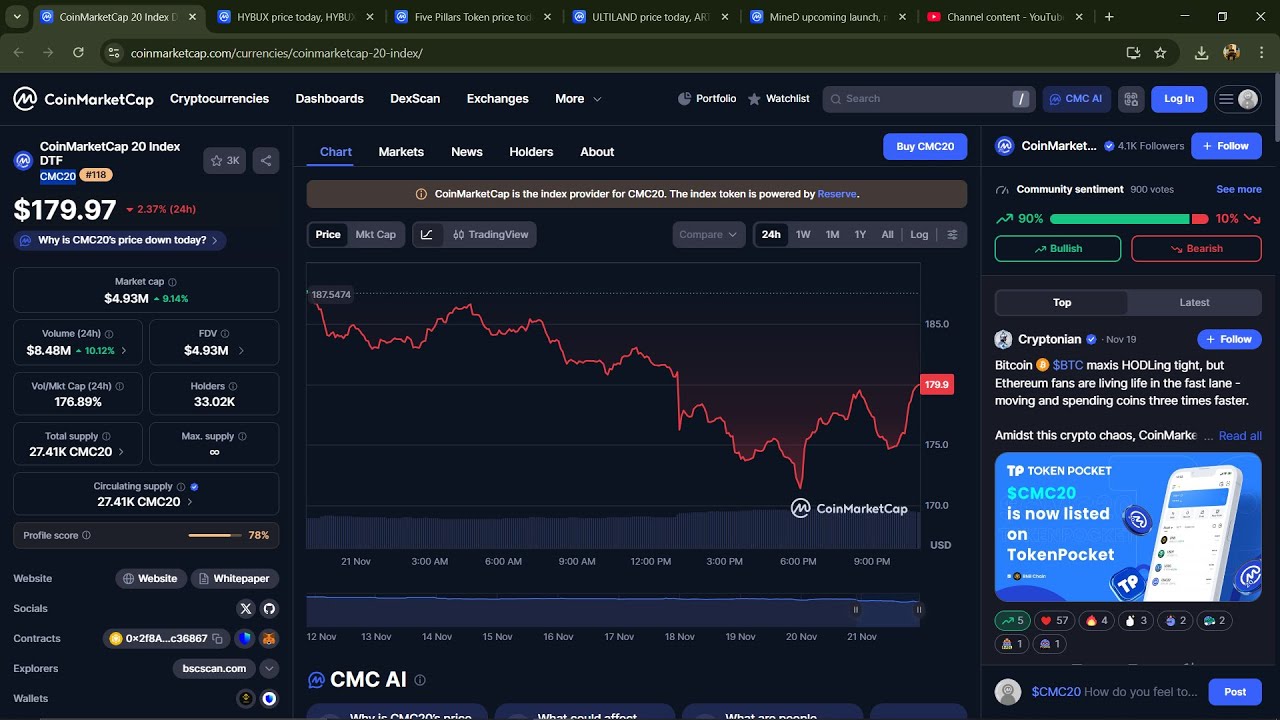The height and width of the screenshot is (720, 1280).
Task: Toggle Log scale
Action: tap(919, 235)
